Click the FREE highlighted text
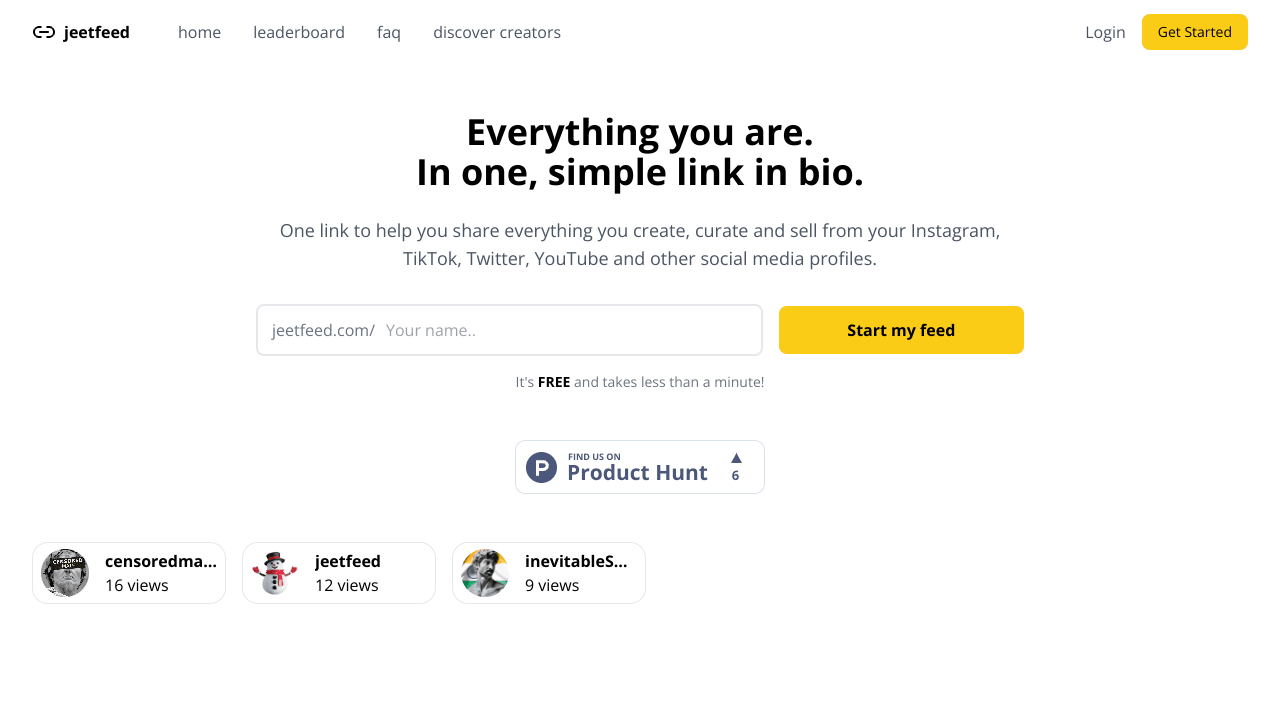This screenshot has width=1280, height=720. 553,381
